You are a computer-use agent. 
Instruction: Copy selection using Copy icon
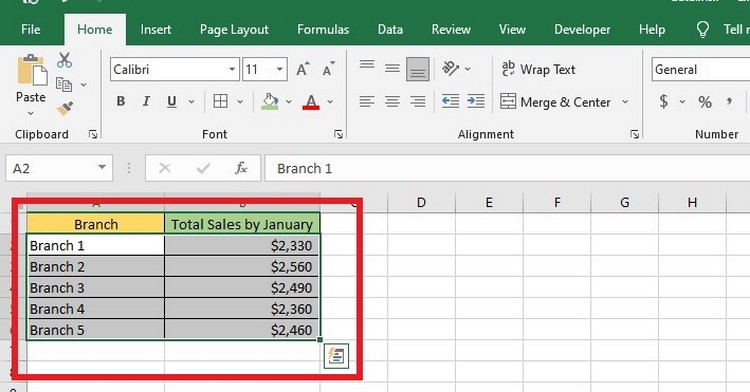64,85
